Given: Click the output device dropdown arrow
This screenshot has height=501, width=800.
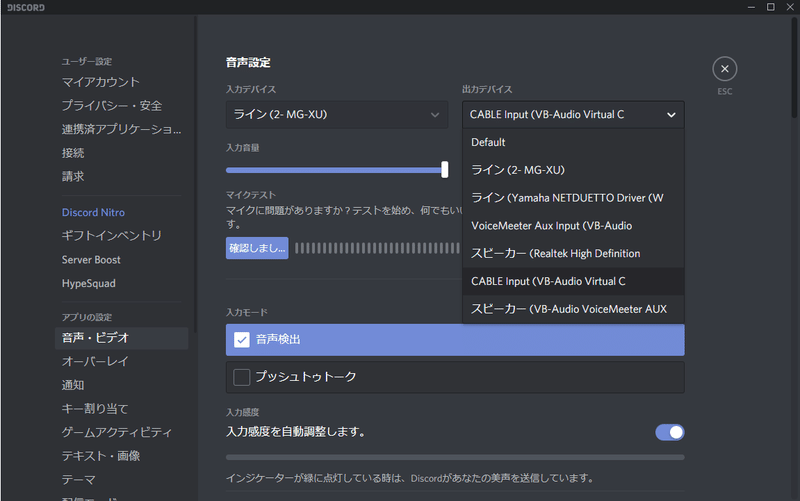Looking at the screenshot, I should [671, 115].
